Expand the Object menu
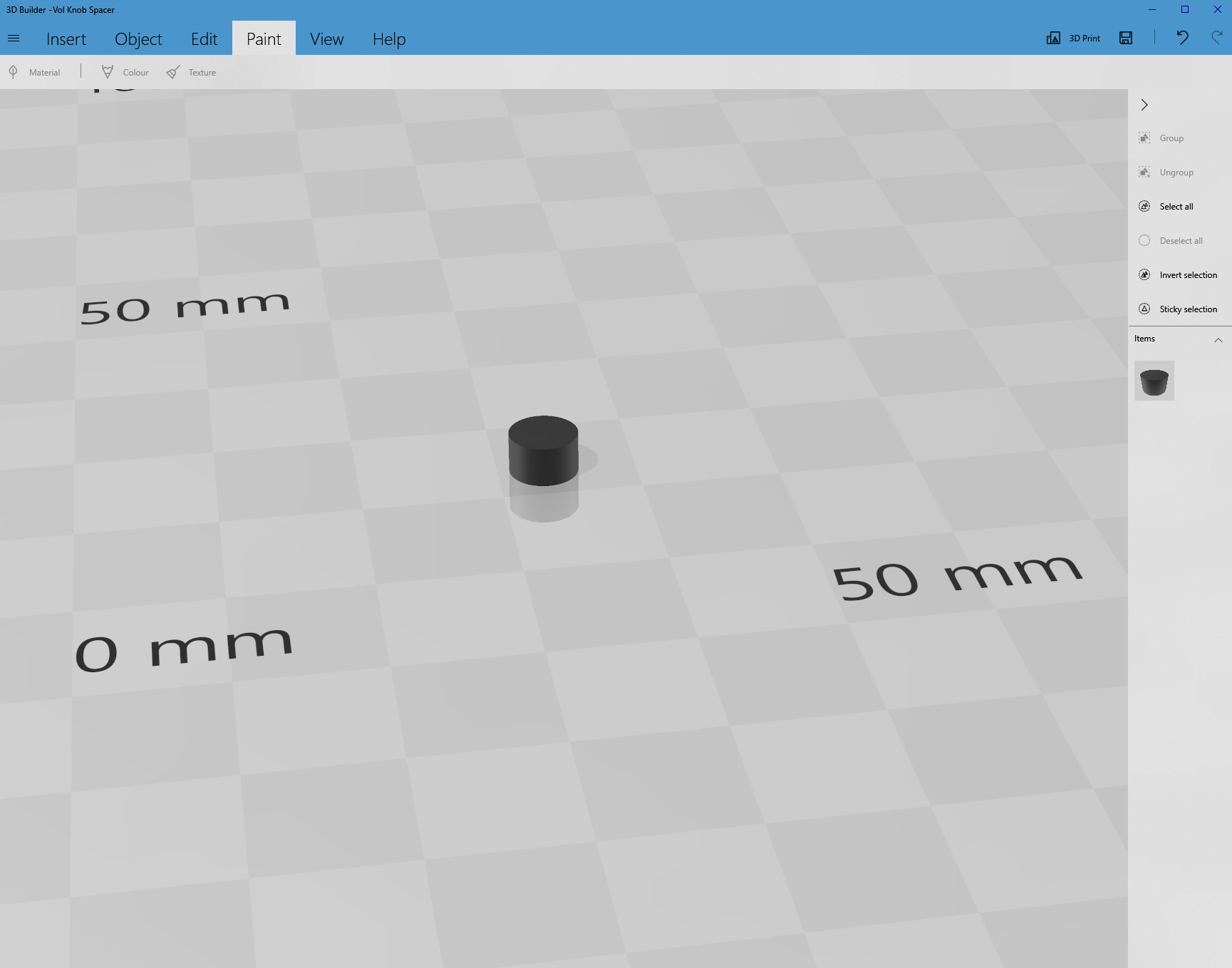Screen dimensions: 1232x968 (138, 39)
